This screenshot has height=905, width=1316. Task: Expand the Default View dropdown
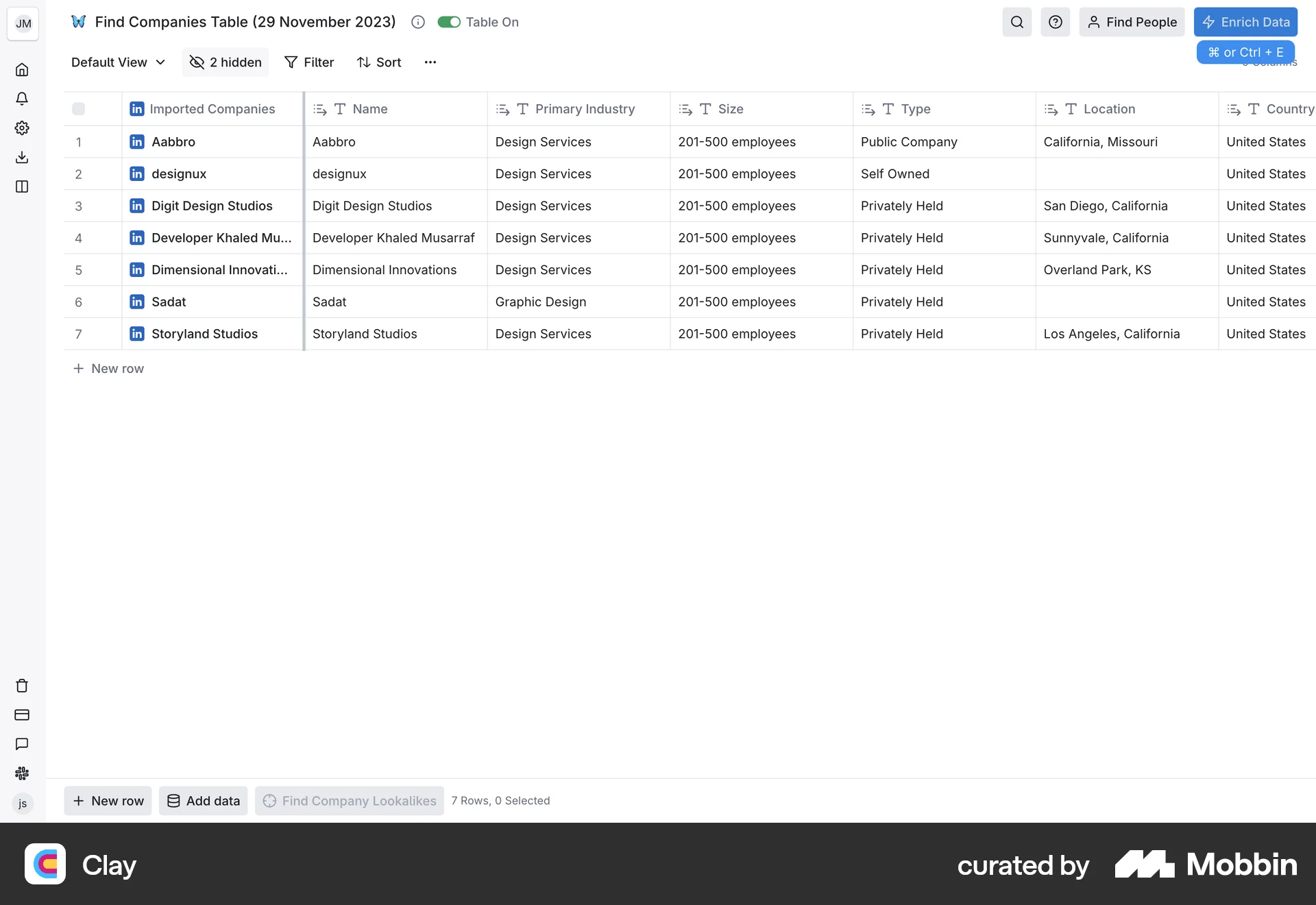pyautogui.click(x=118, y=62)
